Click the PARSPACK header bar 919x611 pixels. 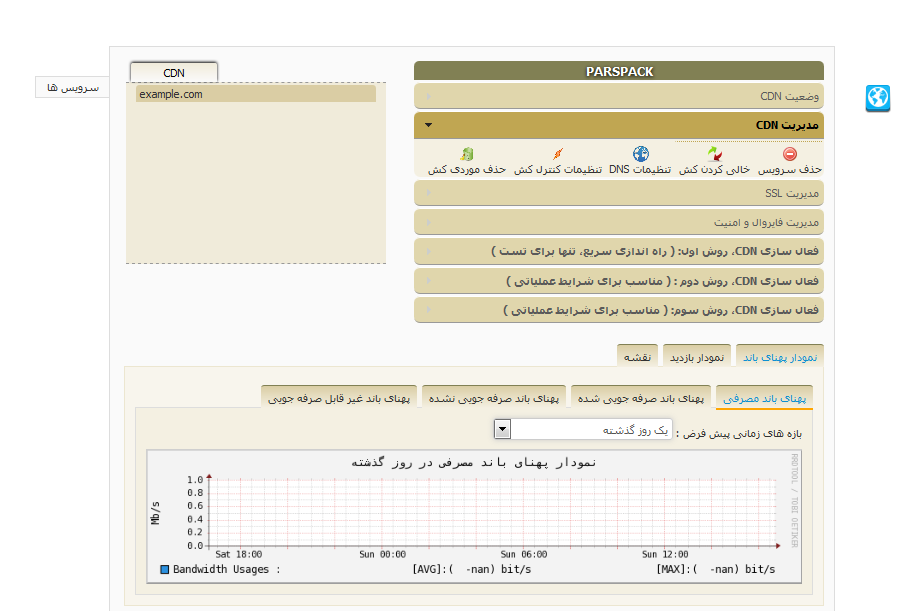618,71
